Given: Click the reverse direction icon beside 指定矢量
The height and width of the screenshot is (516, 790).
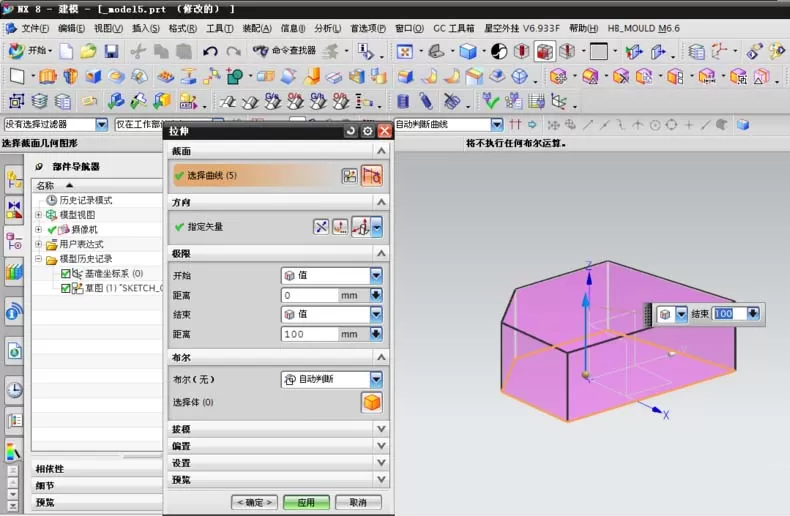Looking at the screenshot, I should [x=321, y=227].
